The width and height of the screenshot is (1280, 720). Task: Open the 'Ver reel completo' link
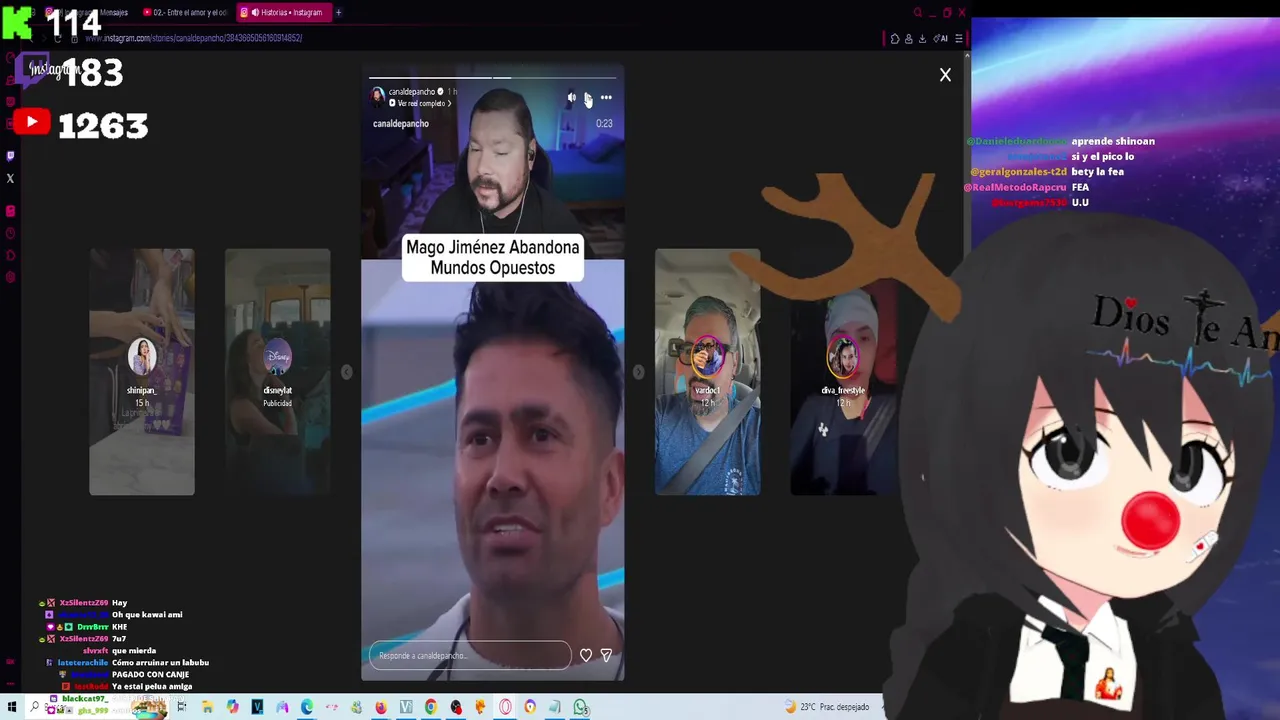tap(419, 103)
